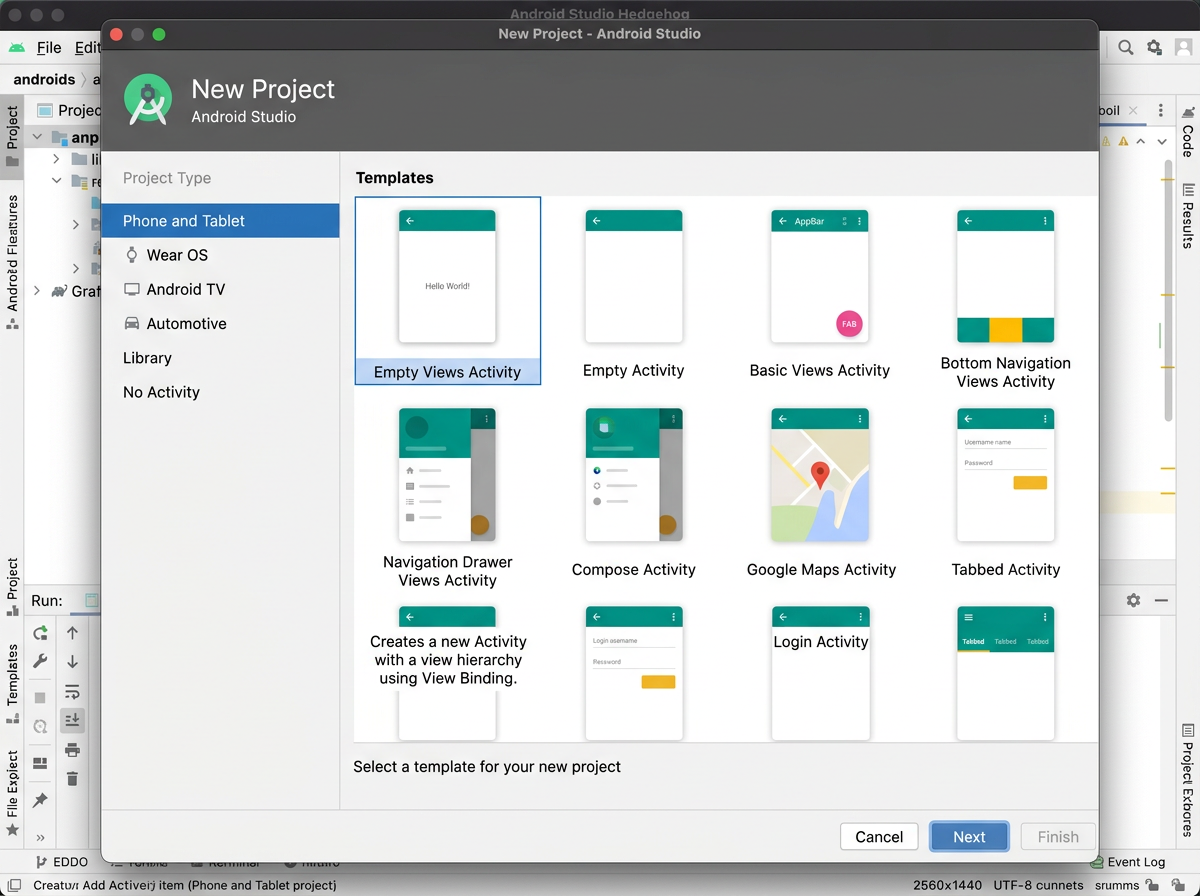This screenshot has width=1200, height=896.
Task: Select Tabbed Activity template
Action: [x=1006, y=491]
